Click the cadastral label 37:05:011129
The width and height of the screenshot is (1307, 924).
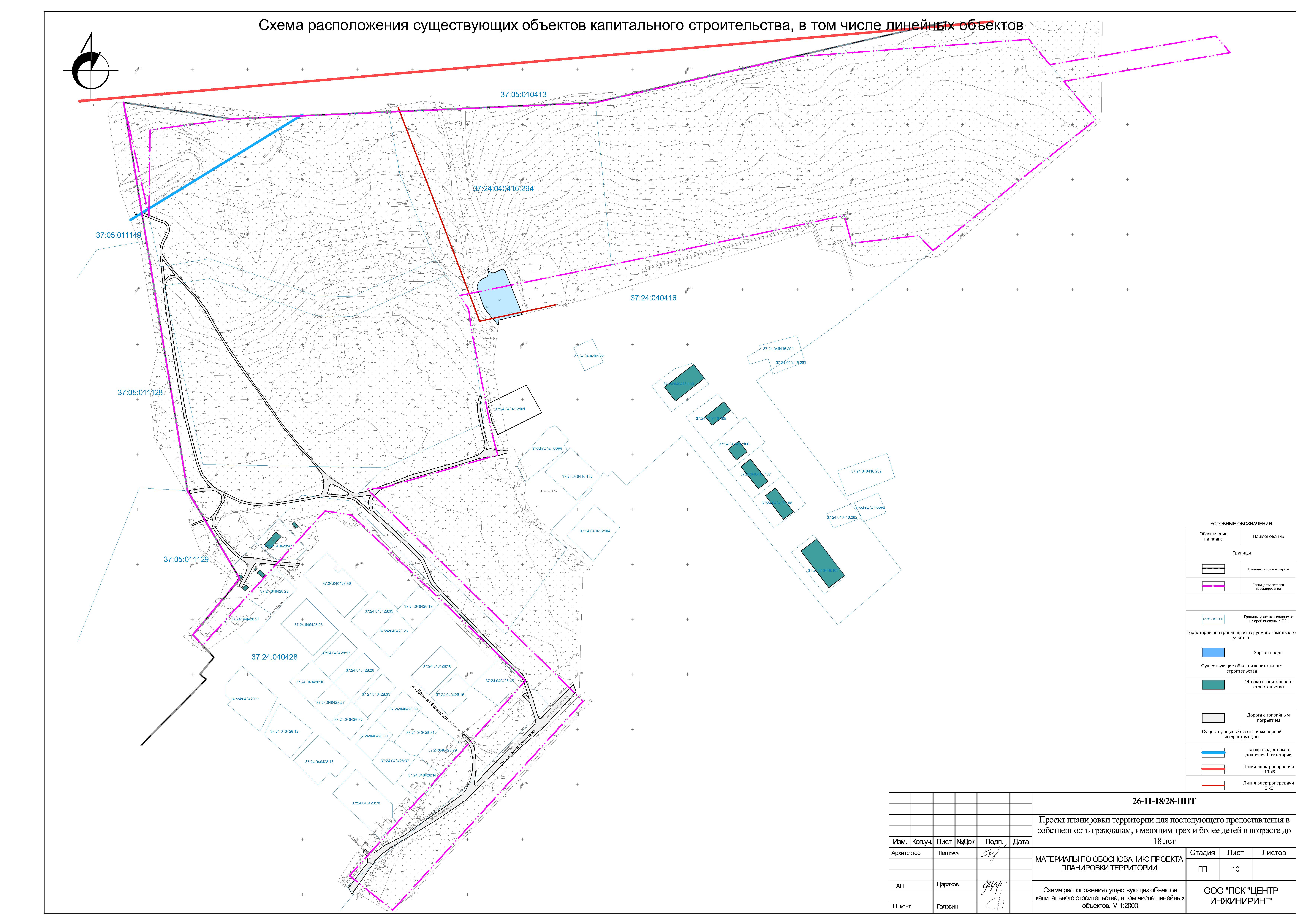coord(186,560)
